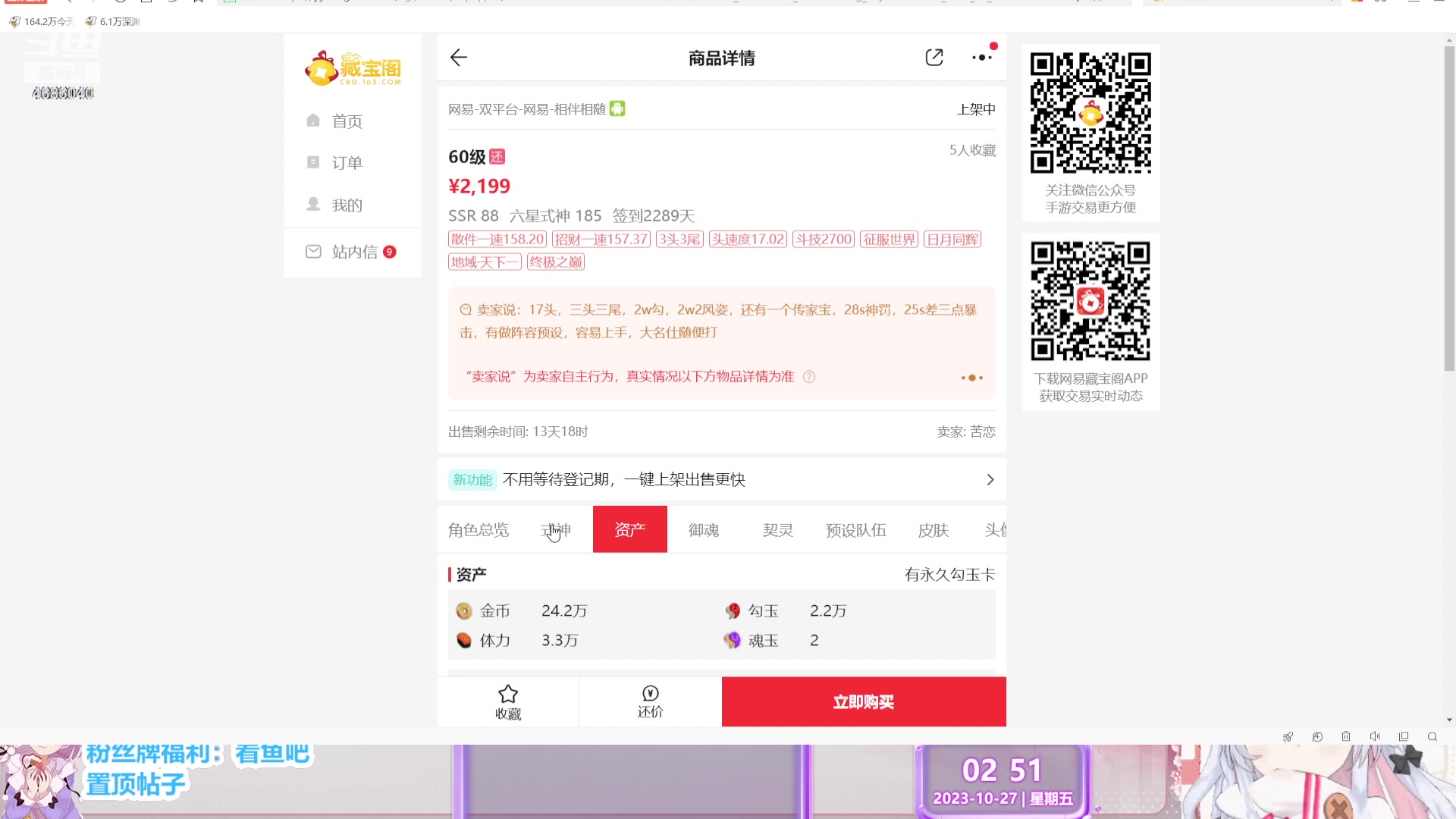Click the question mark help icon
Viewport: 1456px width, 819px height.
(809, 377)
